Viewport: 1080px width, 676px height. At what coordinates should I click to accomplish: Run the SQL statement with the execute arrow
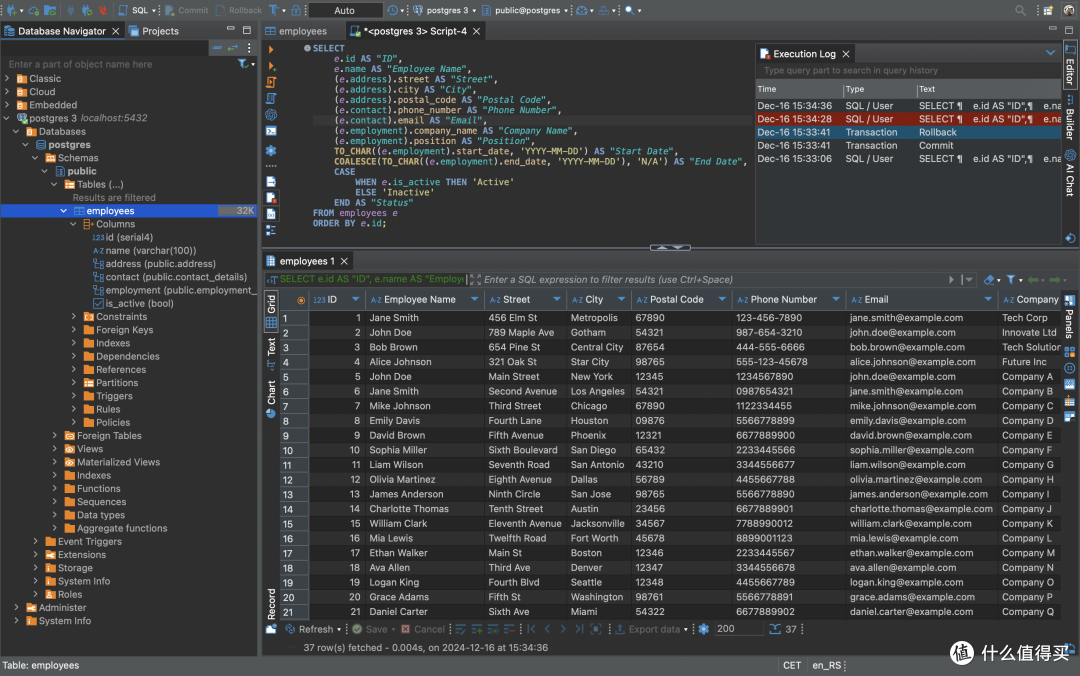coord(271,50)
